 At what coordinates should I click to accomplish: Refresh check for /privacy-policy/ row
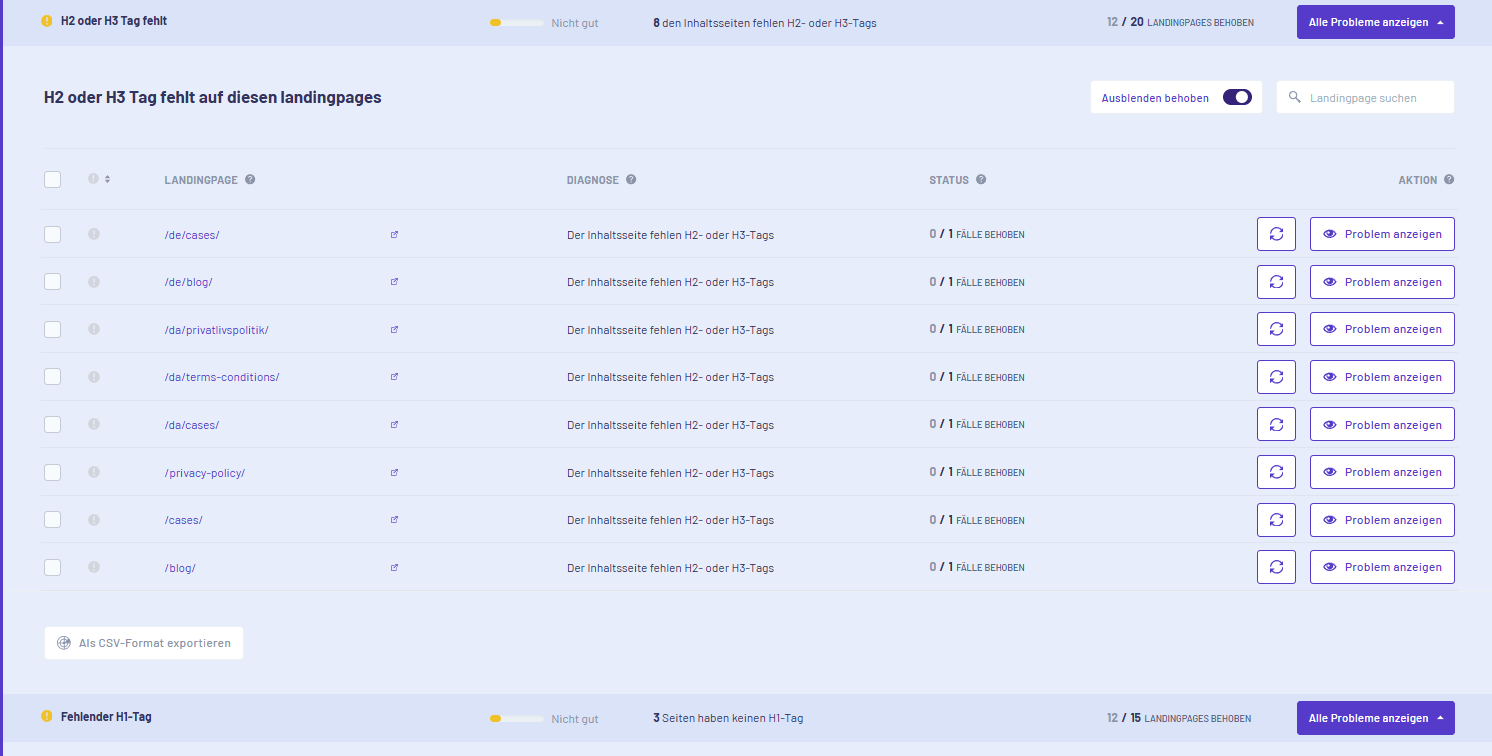[x=1276, y=472]
